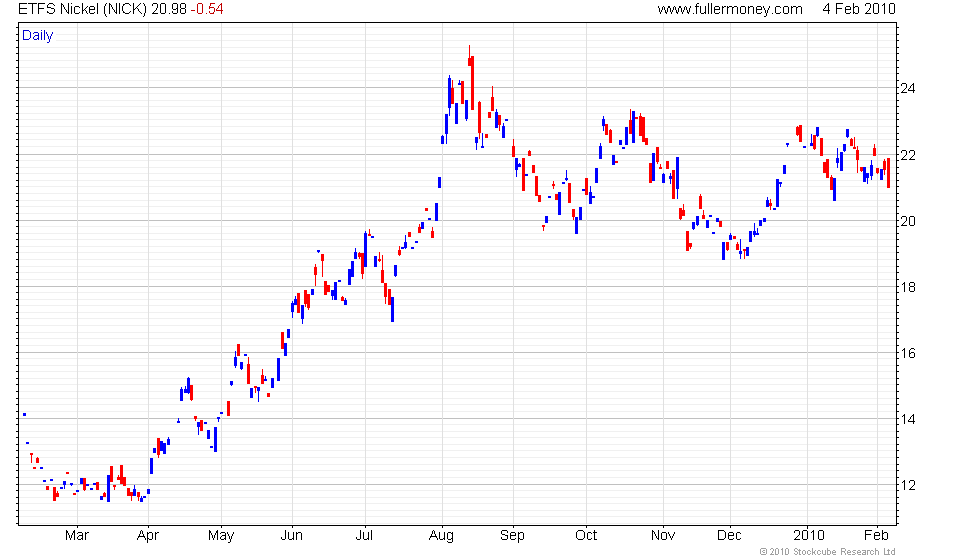Image resolution: width=980 pixels, height=560 pixels.
Task: Click the y-axis label 18
Action: tap(908, 287)
